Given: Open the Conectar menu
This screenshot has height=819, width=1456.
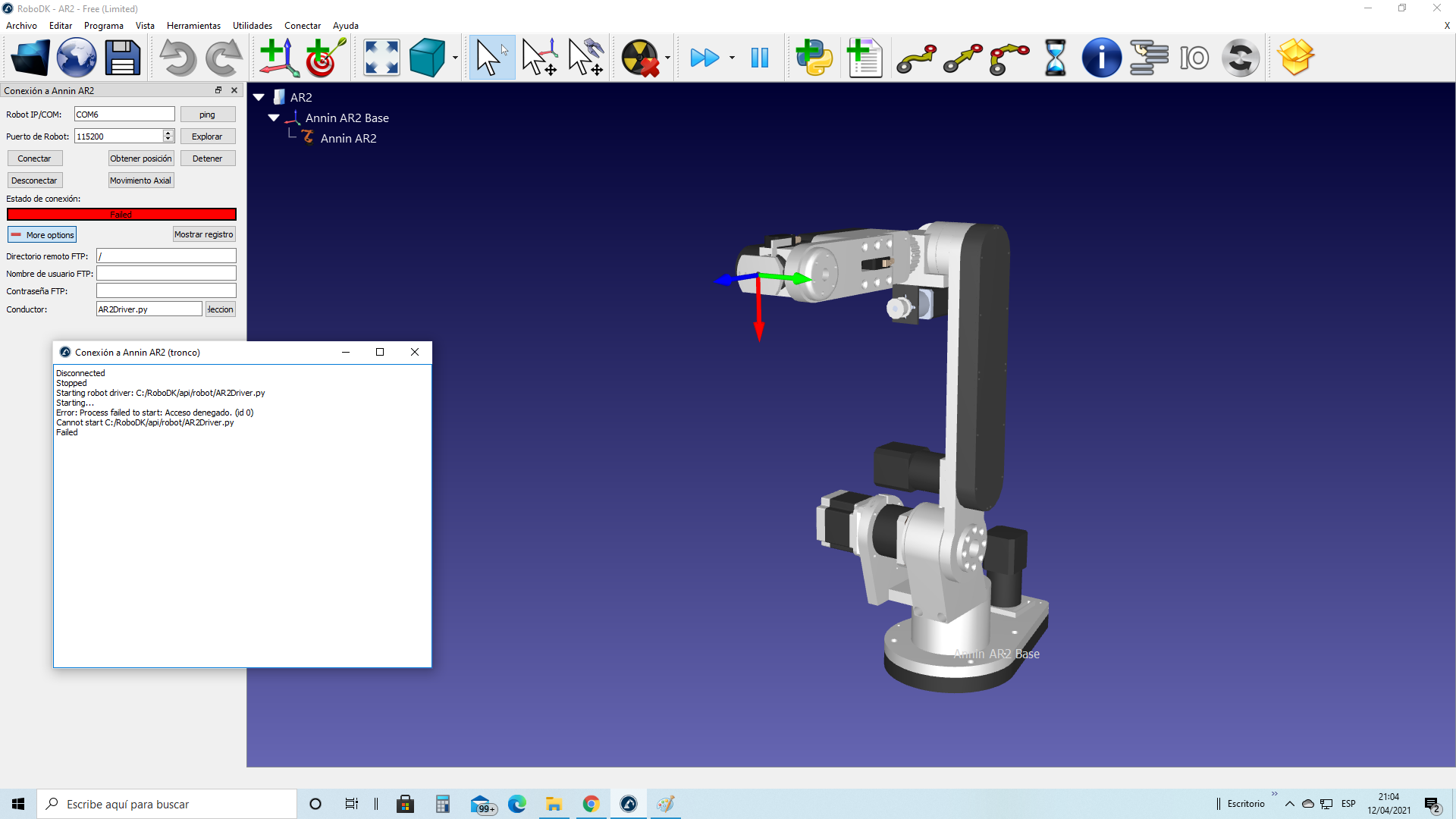Looking at the screenshot, I should pos(302,26).
